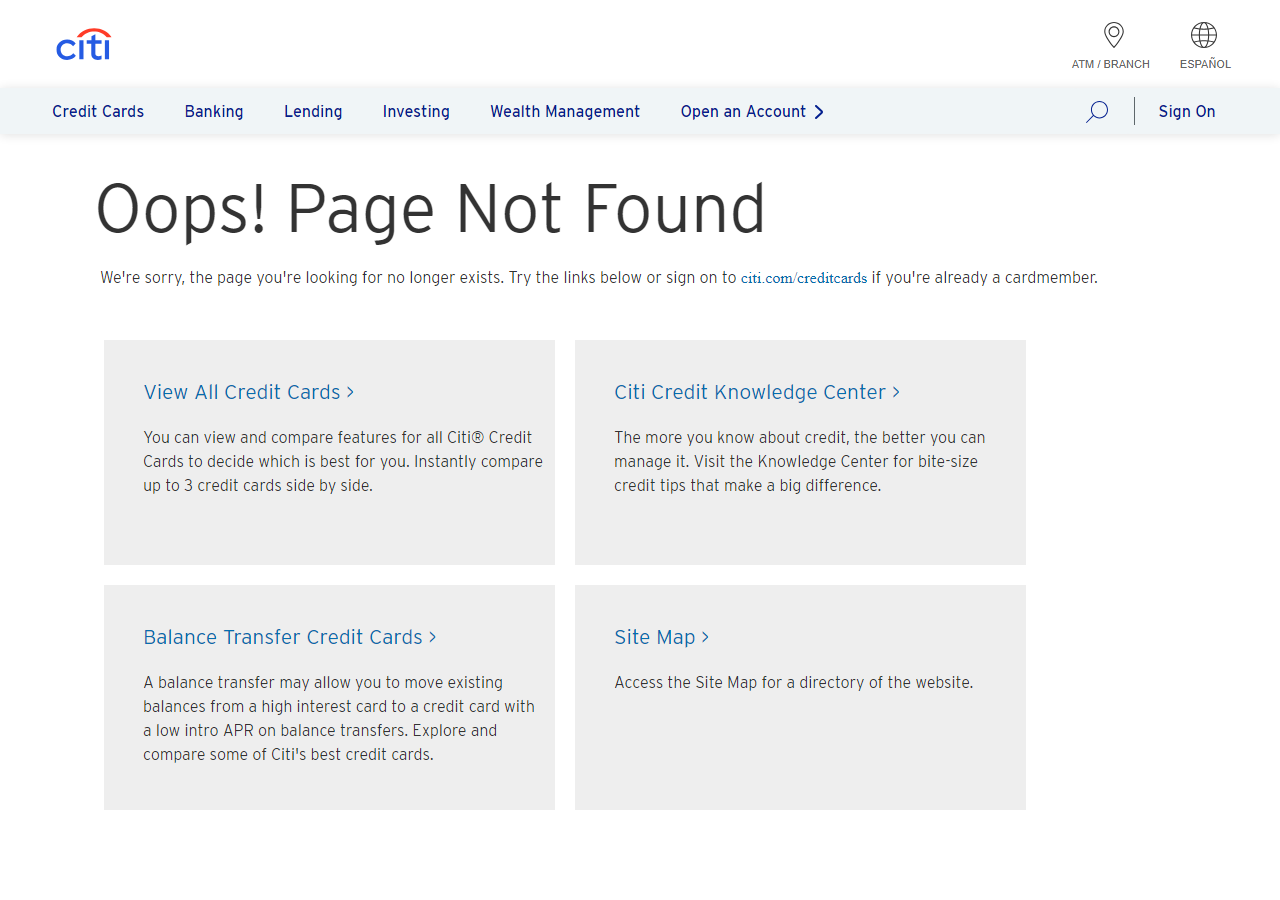Click the Citi logo
Image resolution: width=1280 pixels, height=900 pixels.
coord(83,44)
